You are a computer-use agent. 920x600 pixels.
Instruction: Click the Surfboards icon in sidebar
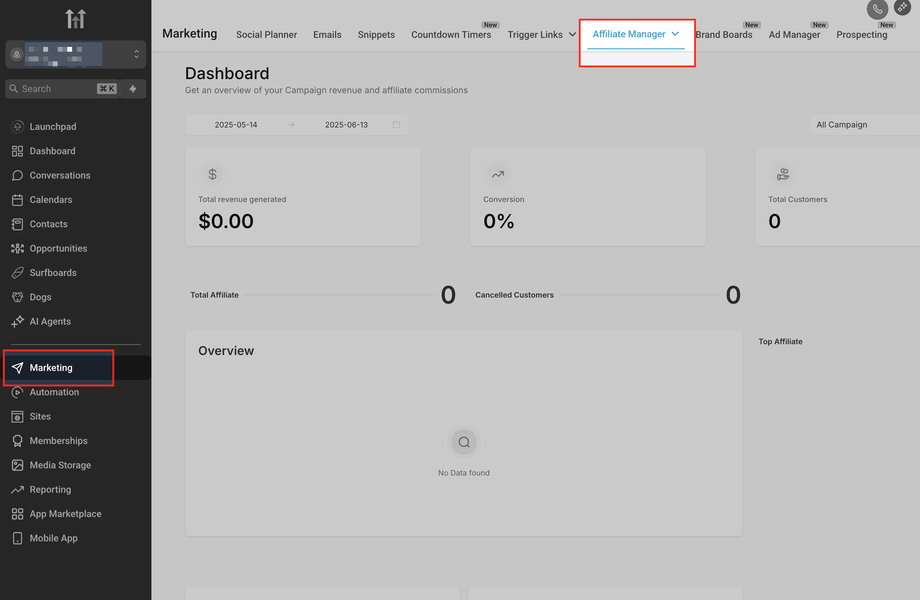(18, 273)
